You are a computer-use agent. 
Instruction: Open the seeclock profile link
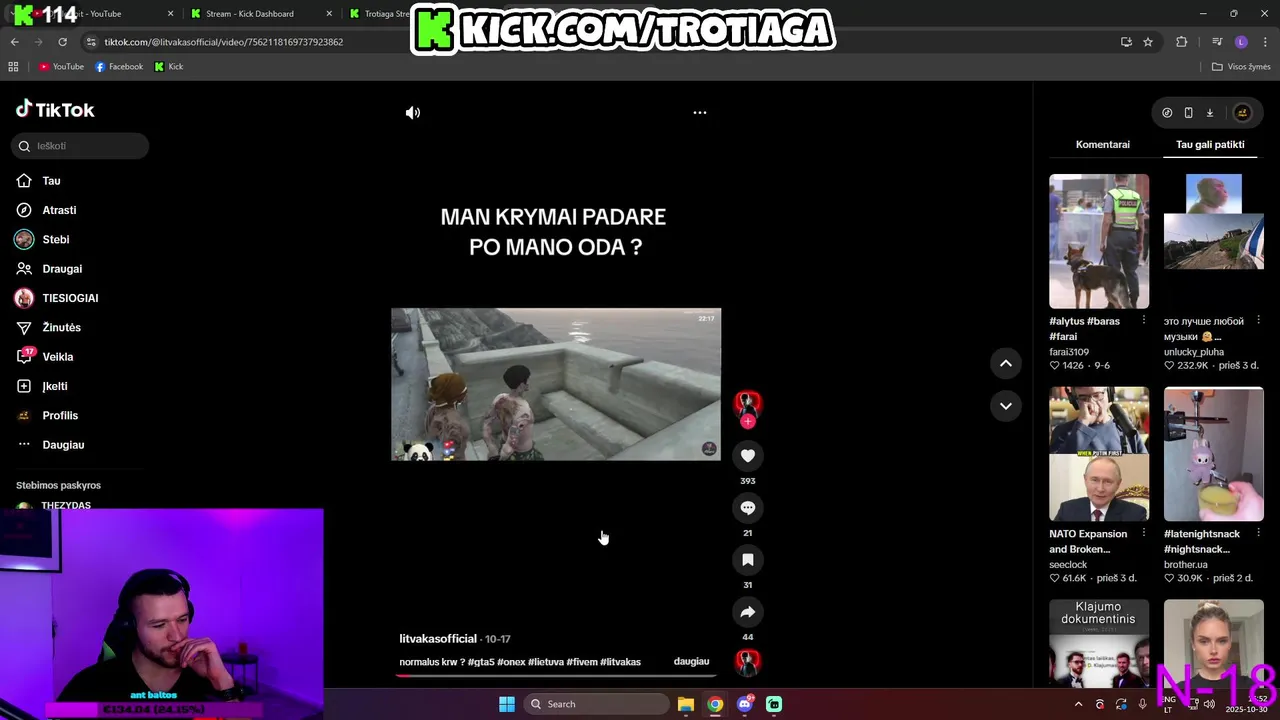click(x=1068, y=565)
